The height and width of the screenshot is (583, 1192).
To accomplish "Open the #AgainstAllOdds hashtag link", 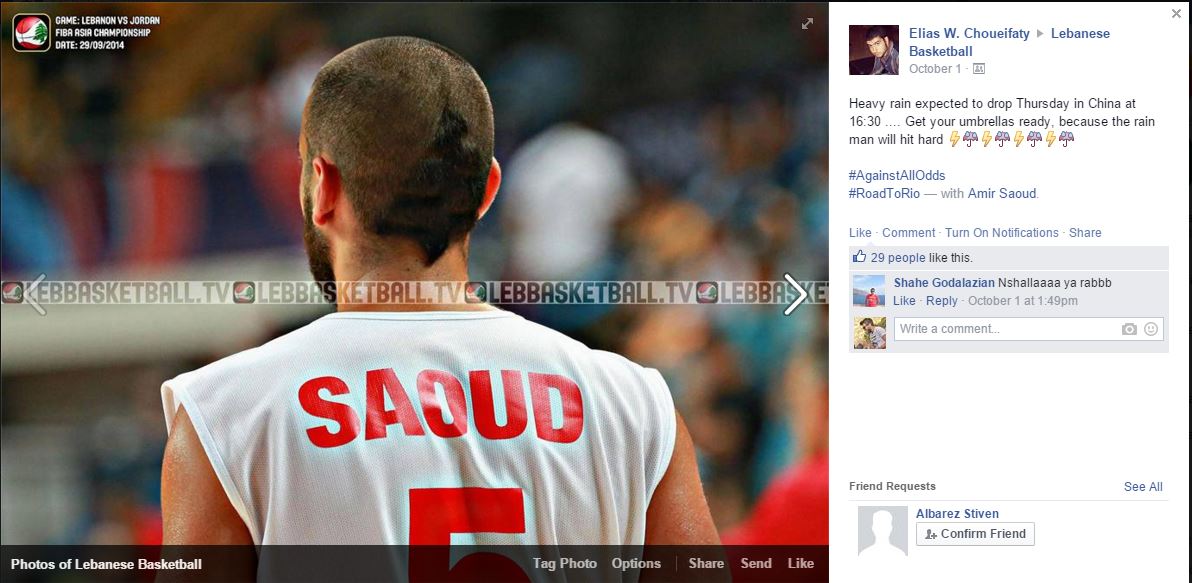I will pyautogui.click(x=897, y=176).
